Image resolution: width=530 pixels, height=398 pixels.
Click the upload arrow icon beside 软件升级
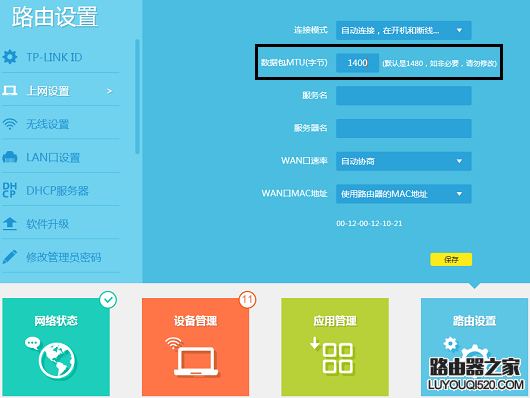[x=10, y=224]
